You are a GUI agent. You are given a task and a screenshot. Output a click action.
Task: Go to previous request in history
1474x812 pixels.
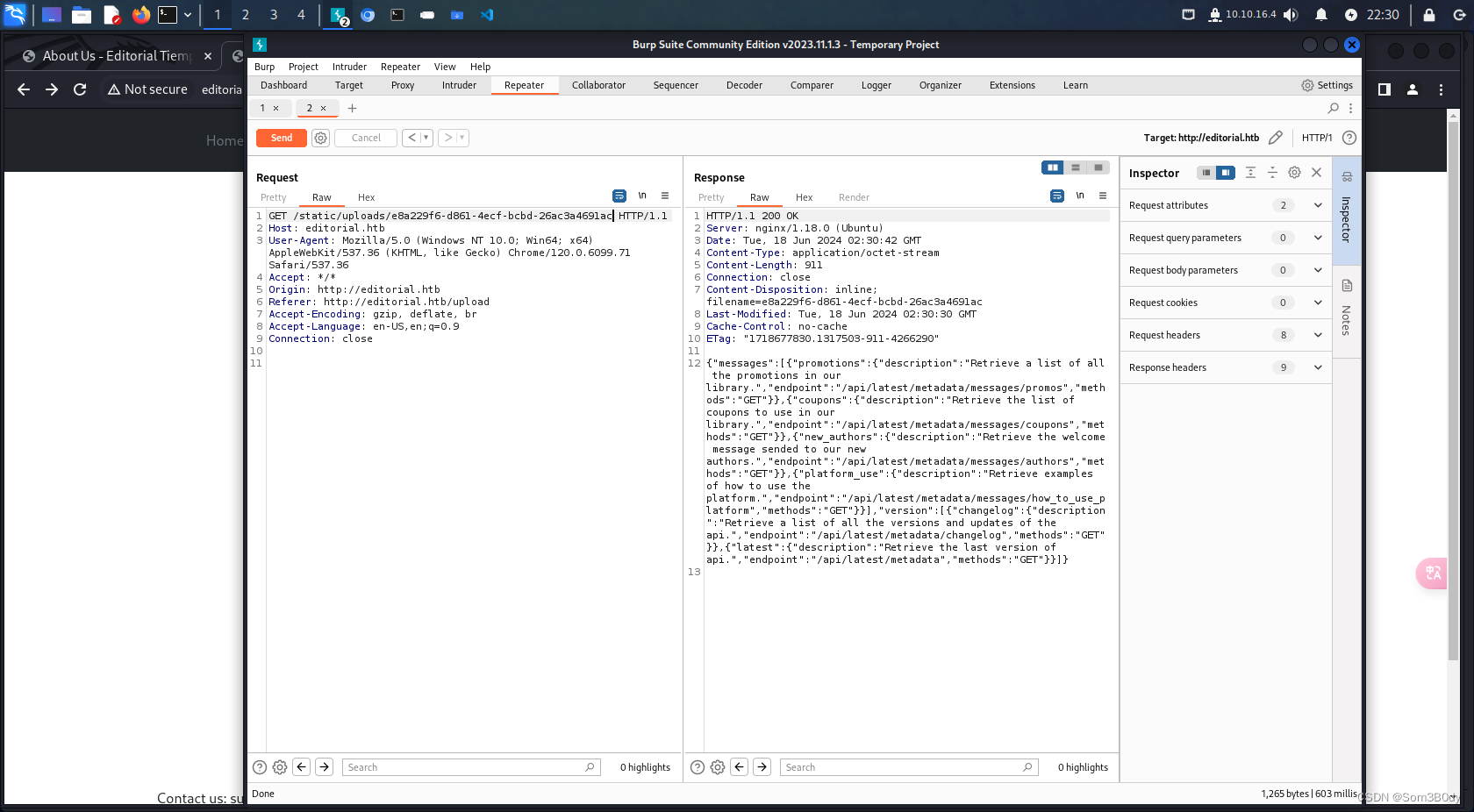coord(411,138)
